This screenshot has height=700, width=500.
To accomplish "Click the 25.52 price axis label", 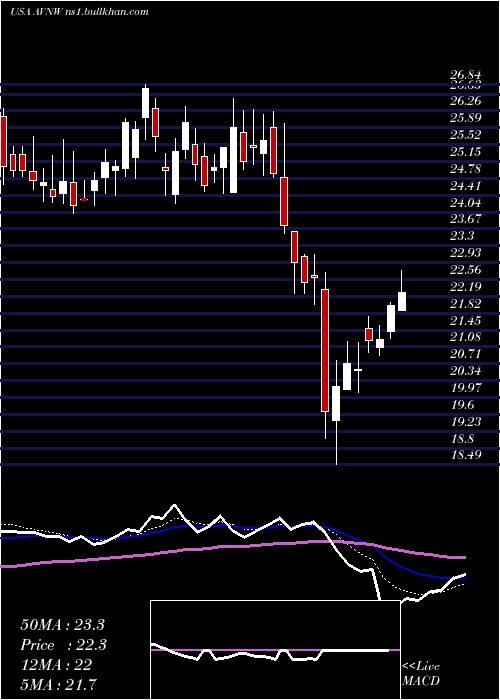I will (465, 135).
